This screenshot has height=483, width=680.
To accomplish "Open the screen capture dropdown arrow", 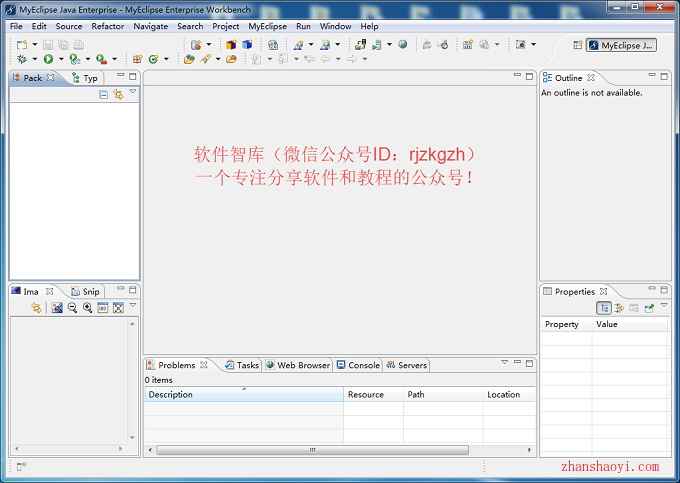I will [533, 44].
